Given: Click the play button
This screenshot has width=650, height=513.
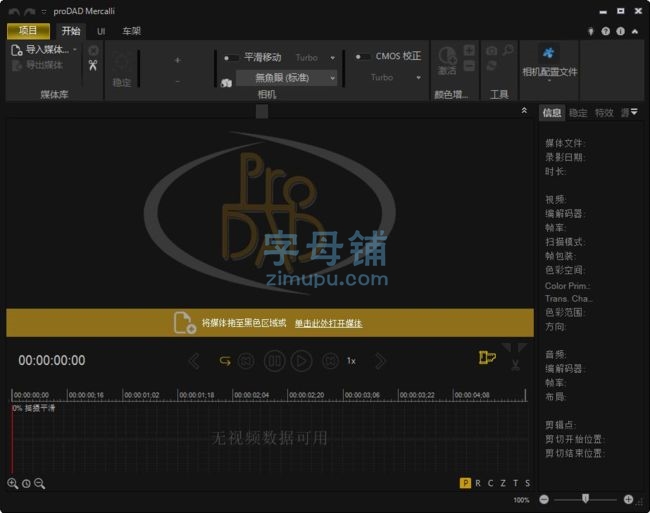Looking at the screenshot, I should pyautogui.click(x=301, y=361).
